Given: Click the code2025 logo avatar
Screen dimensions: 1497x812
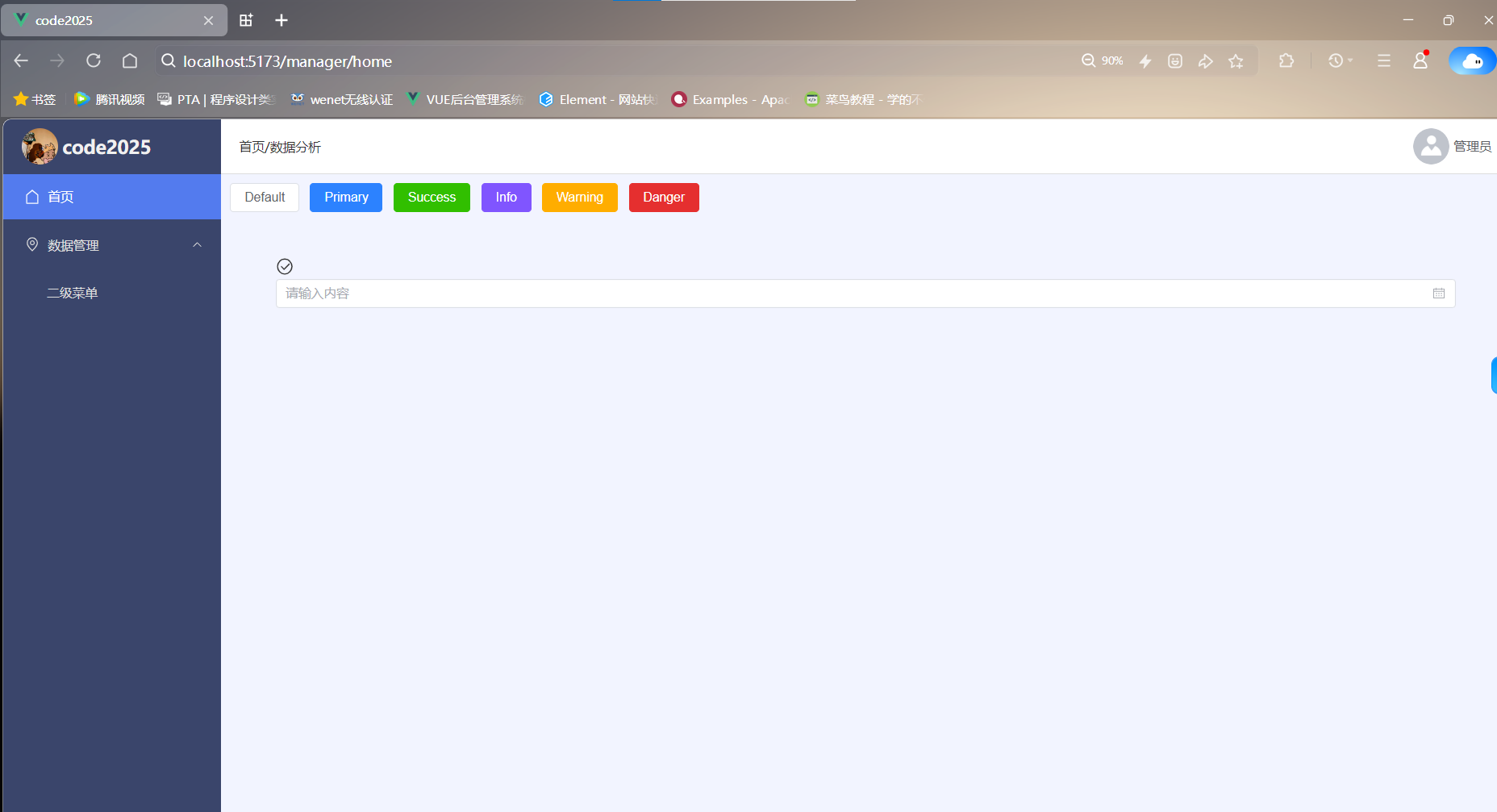Looking at the screenshot, I should [x=39, y=146].
